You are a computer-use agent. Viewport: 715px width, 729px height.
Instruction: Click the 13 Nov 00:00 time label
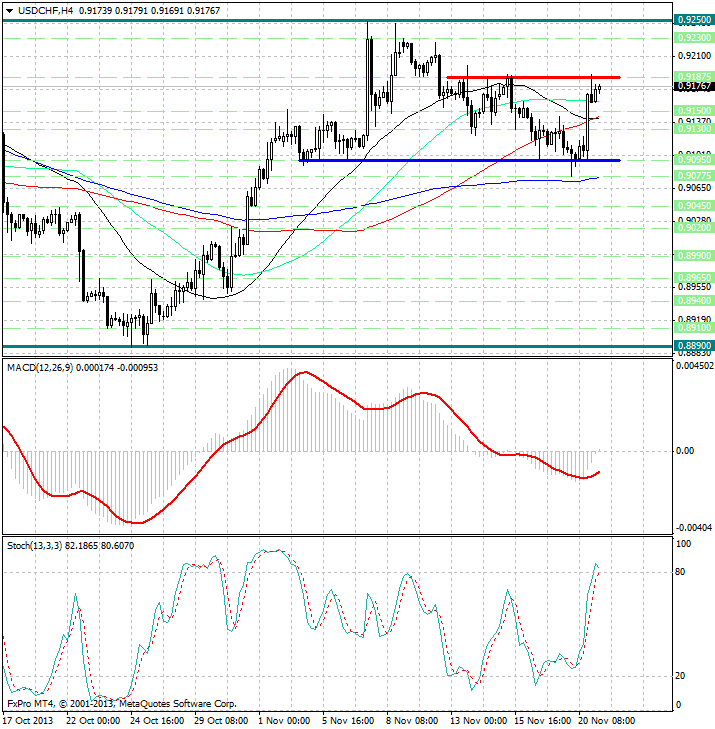click(x=478, y=721)
